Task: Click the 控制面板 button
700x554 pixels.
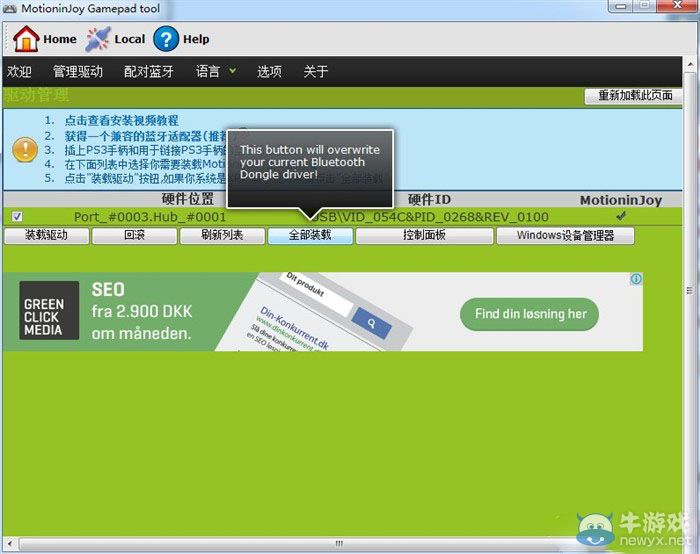Action: pos(425,235)
